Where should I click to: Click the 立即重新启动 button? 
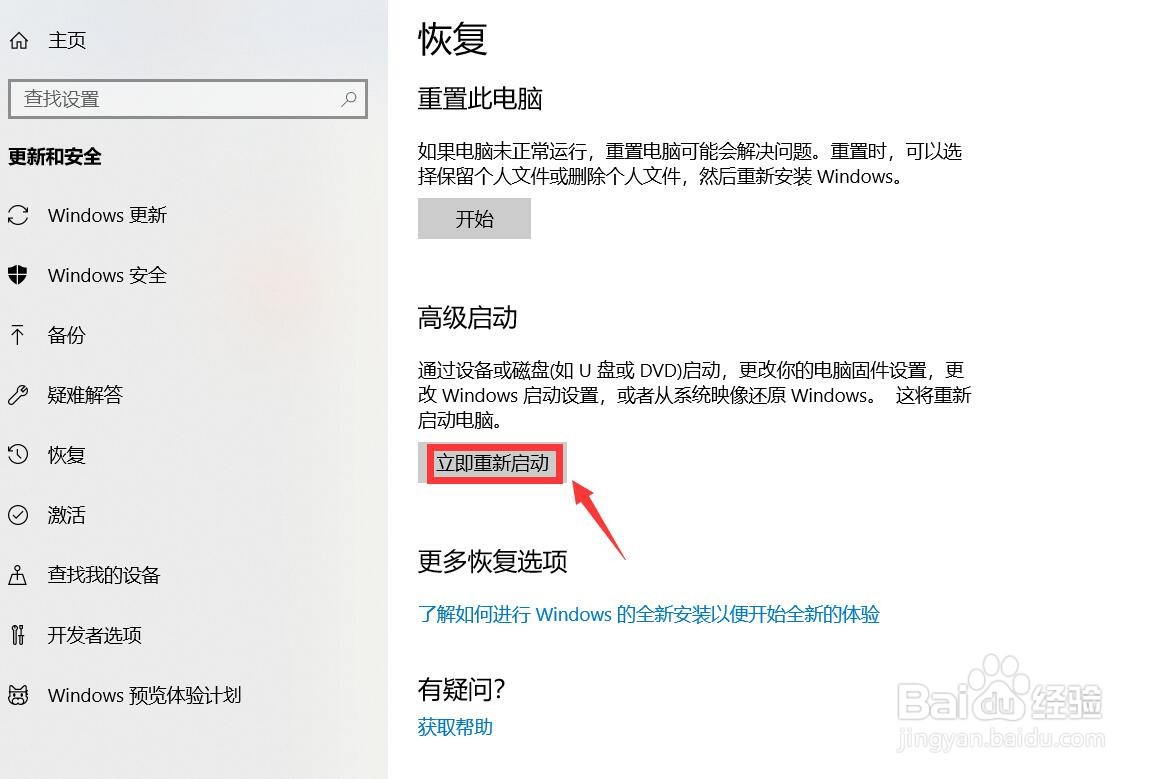pos(492,463)
